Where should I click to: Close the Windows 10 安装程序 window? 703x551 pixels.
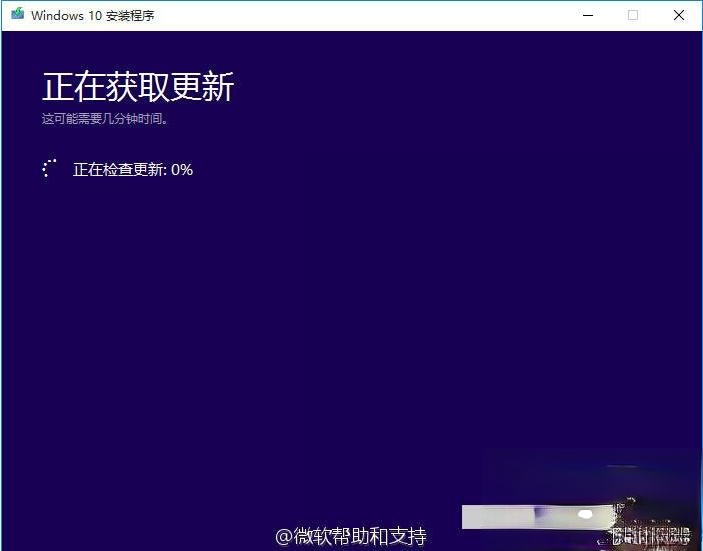(x=679, y=15)
